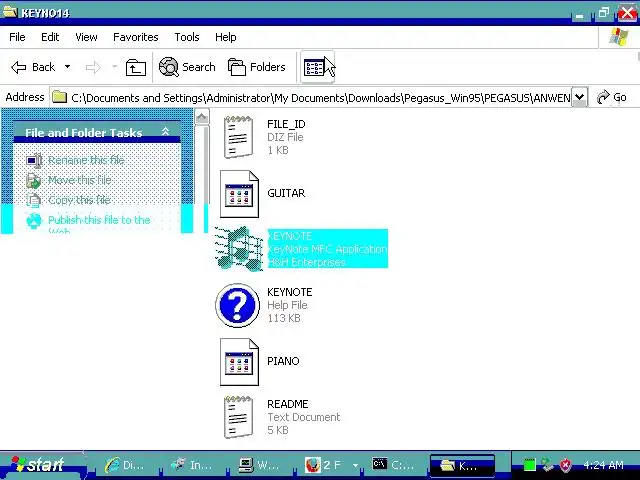Open the Tools menu
Image resolution: width=640 pixels, height=480 pixels.
pyautogui.click(x=187, y=37)
